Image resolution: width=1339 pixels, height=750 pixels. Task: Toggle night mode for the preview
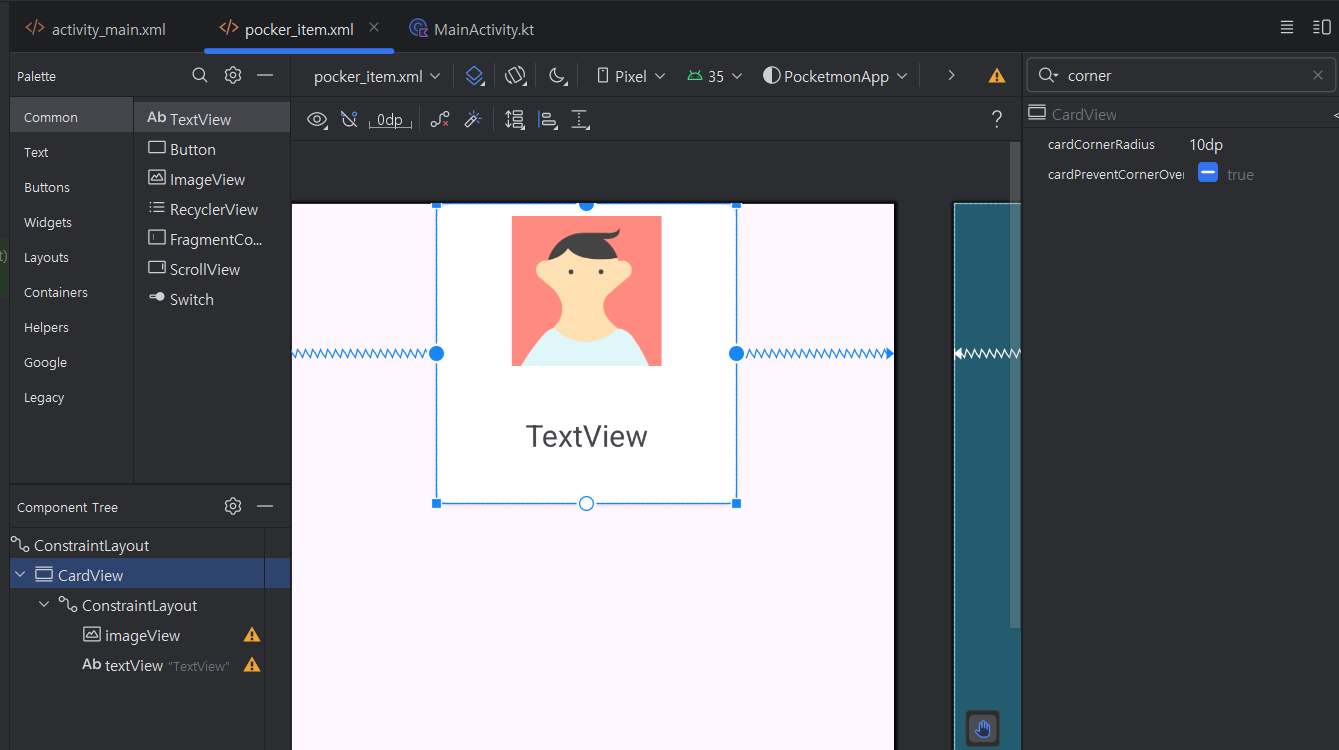[557, 75]
